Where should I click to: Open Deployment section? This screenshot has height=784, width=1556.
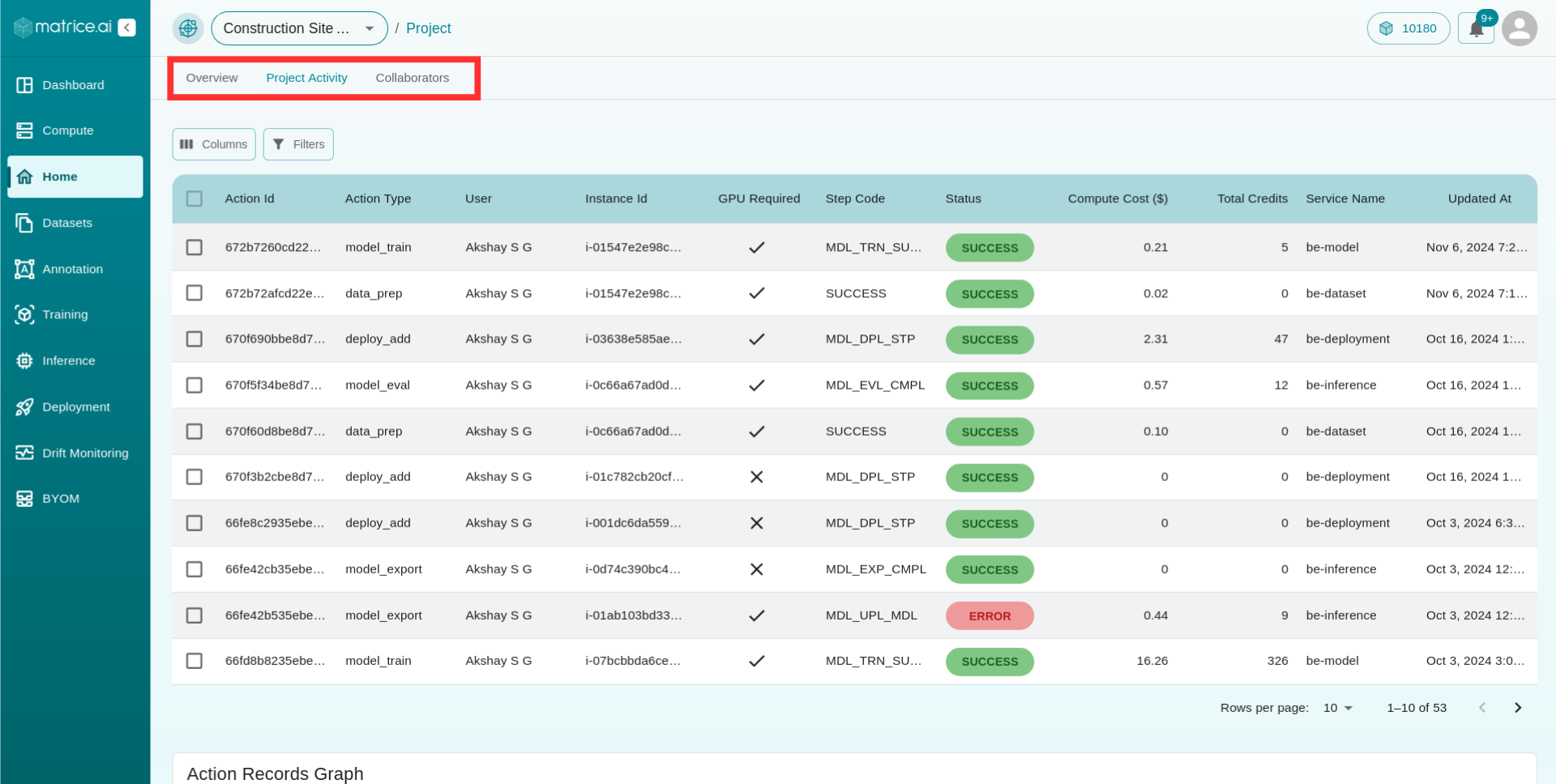coord(75,407)
